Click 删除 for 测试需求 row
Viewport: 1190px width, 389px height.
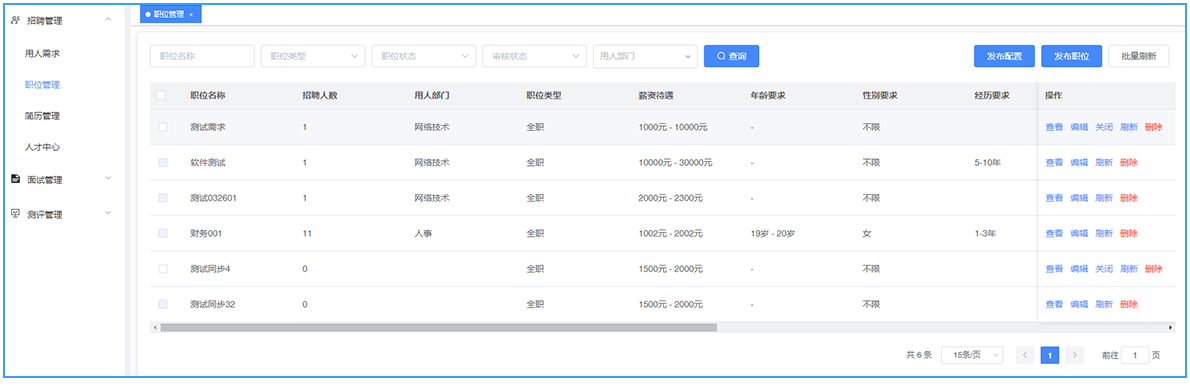tap(1154, 127)
